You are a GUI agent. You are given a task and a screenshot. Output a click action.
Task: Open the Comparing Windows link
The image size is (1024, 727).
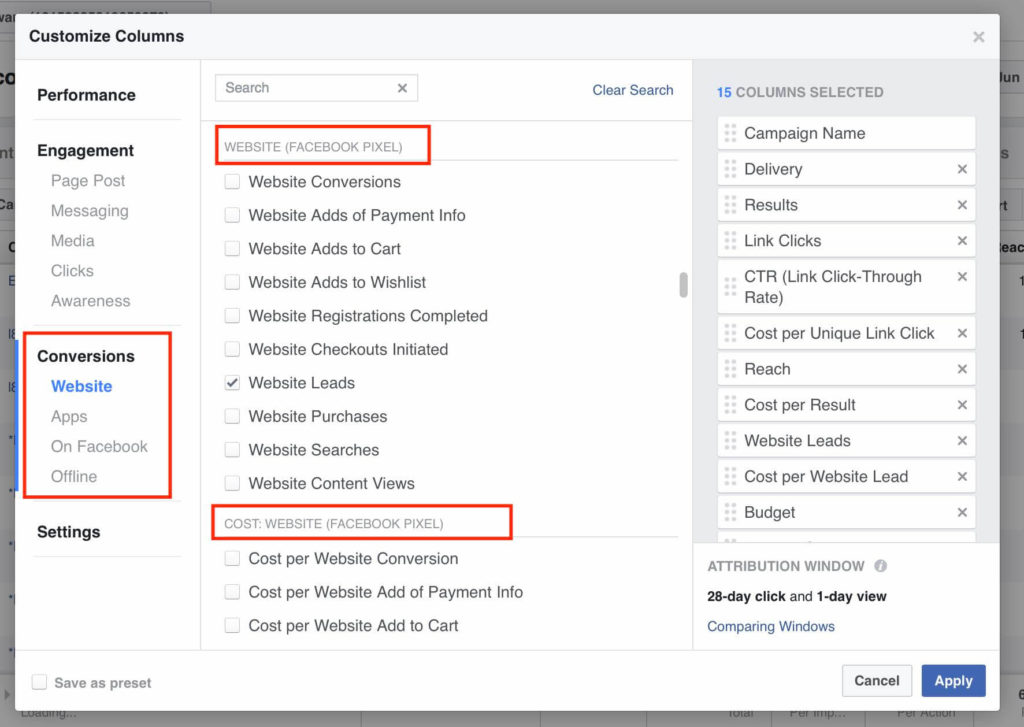770,626
